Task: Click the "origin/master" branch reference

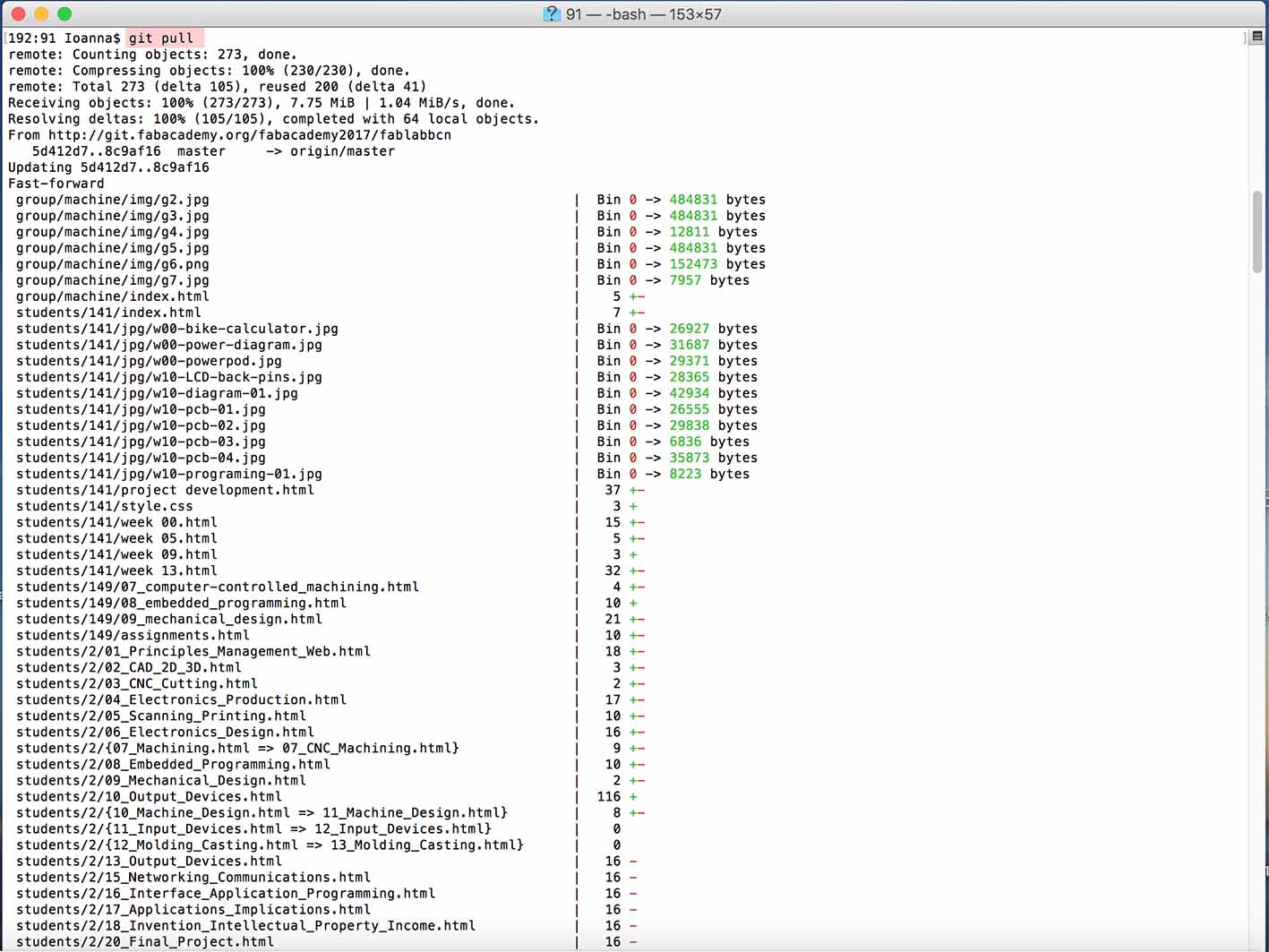Action: [x=342, y=150]
